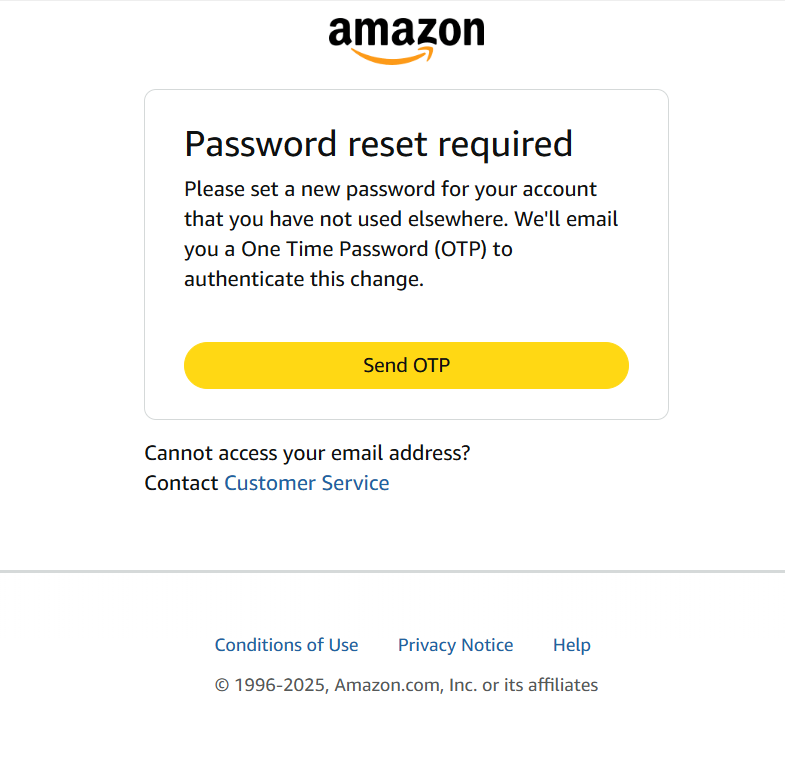This screenshot has width=785, height=760.
Task: Click "or its affiliates" in the footer
Action: pyautogui.click(x=540, y=685)
